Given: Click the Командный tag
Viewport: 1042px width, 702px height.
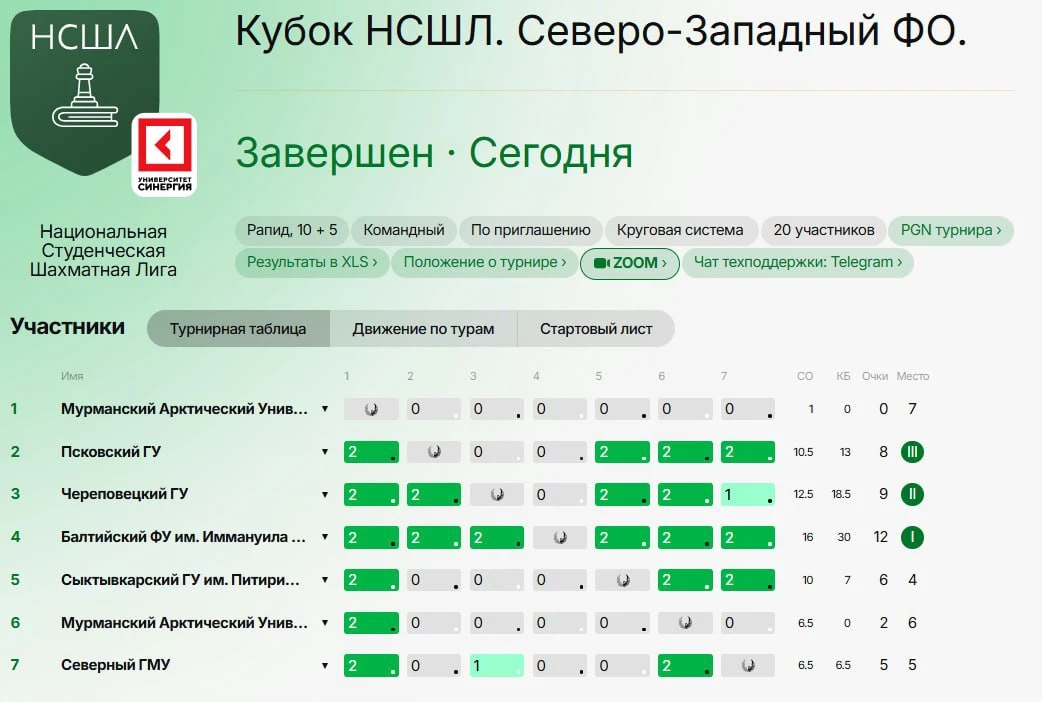Looking at the screenshot, I should click(x=403, y=230).
